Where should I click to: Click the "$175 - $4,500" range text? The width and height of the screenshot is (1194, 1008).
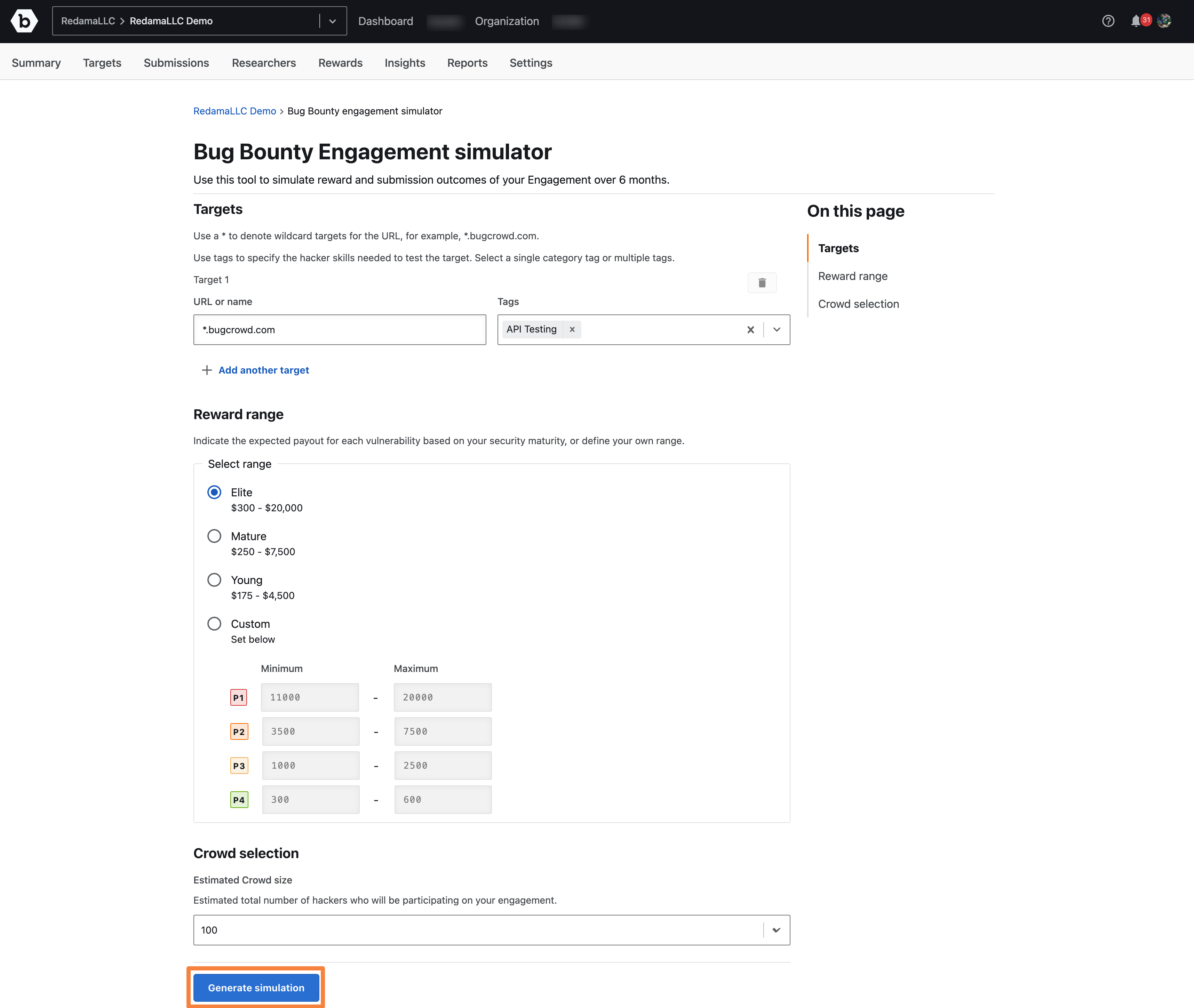[x=263, y=595]
